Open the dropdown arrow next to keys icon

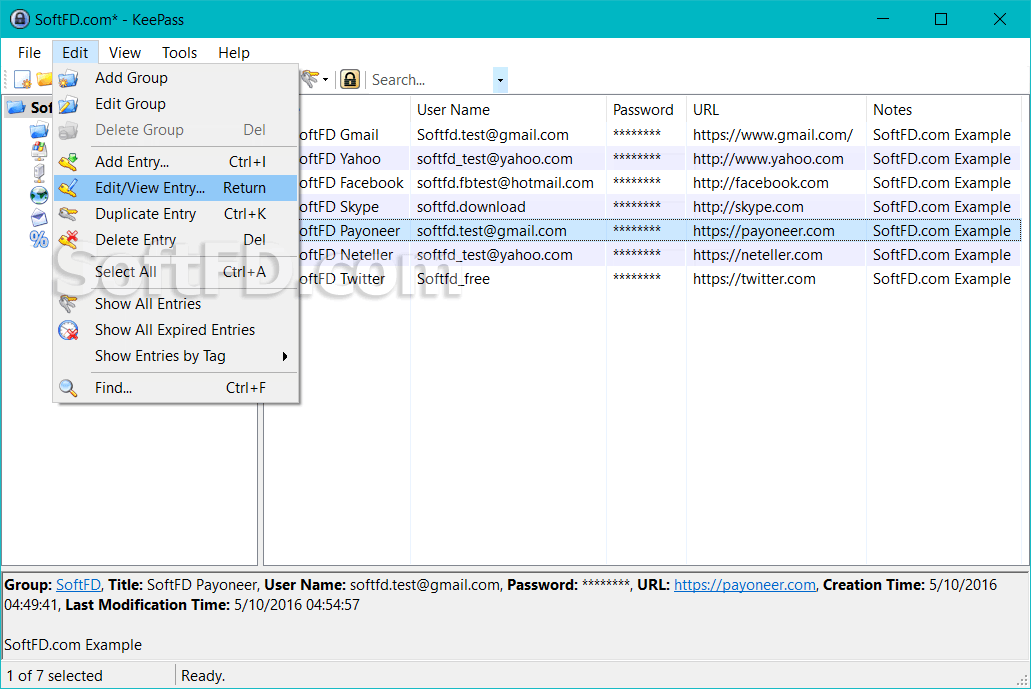coord(325,80)
